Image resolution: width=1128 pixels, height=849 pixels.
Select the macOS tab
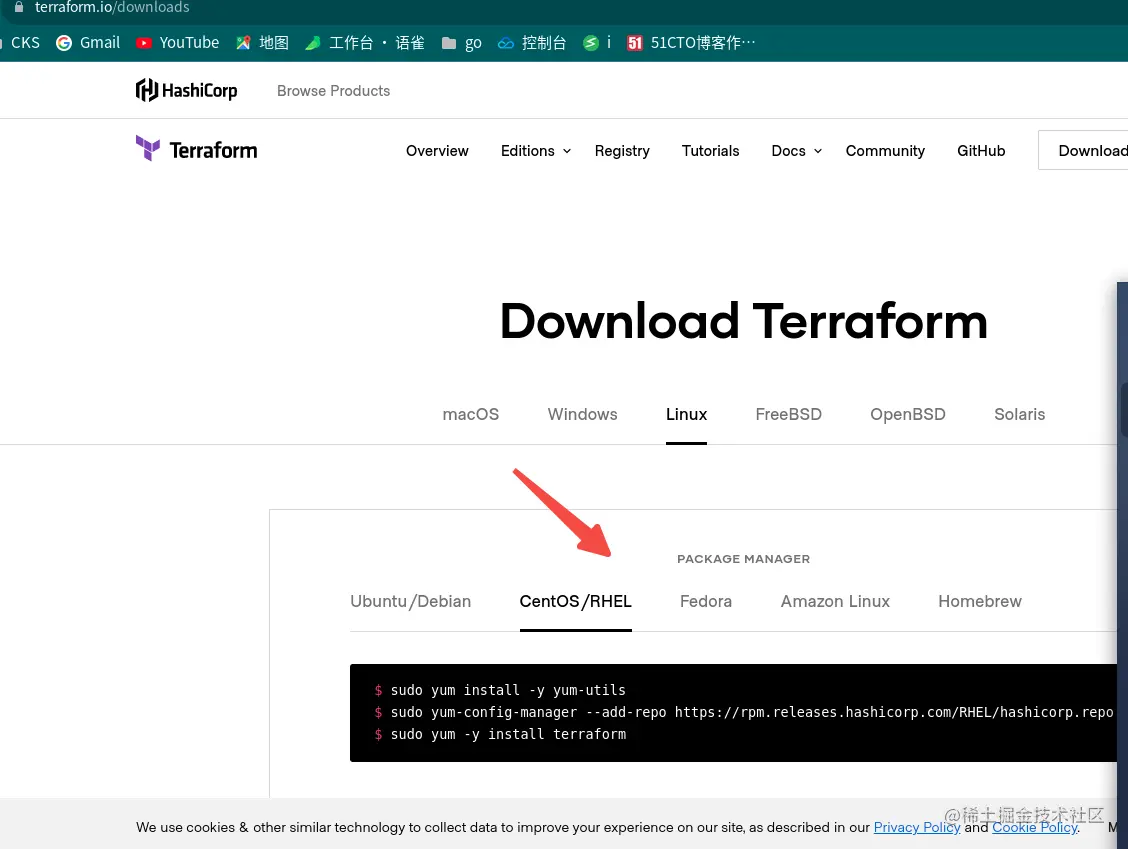[x=470, y=414]
